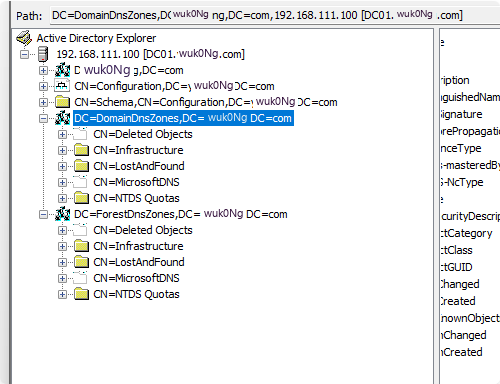Click Infrastructure folder icon under DomainDnsZones
Image resolution: width=500 pixels, height=384 pixels.
81,150
